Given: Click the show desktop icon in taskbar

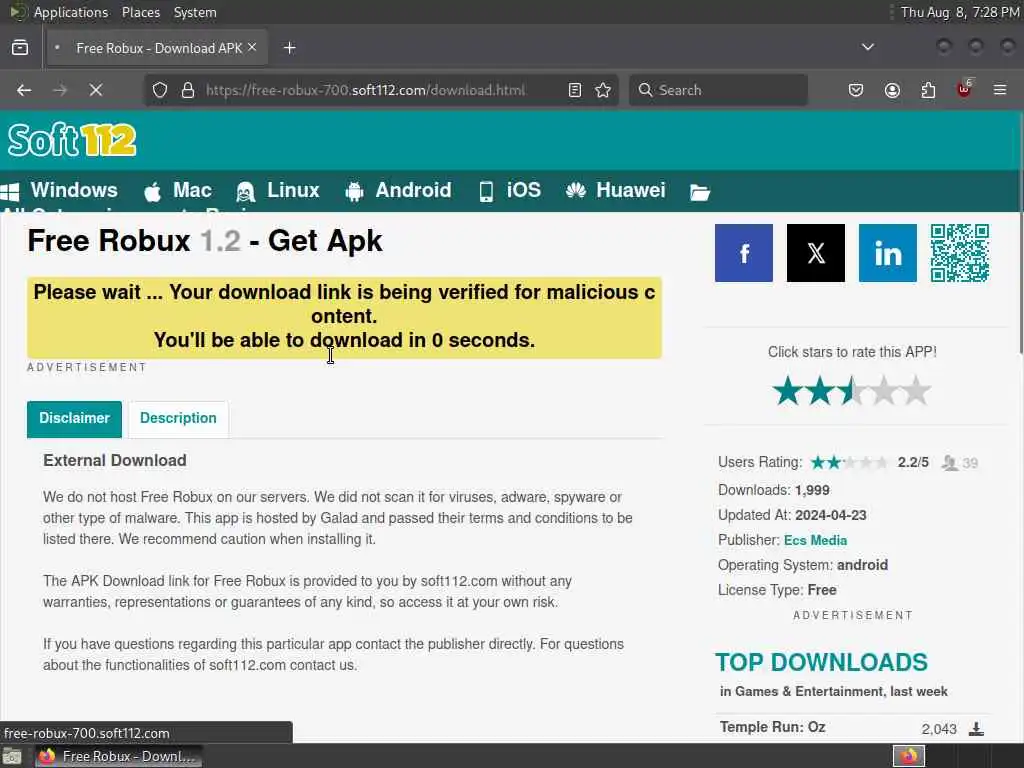Looking at the screenshot, I should pos(12,756).
